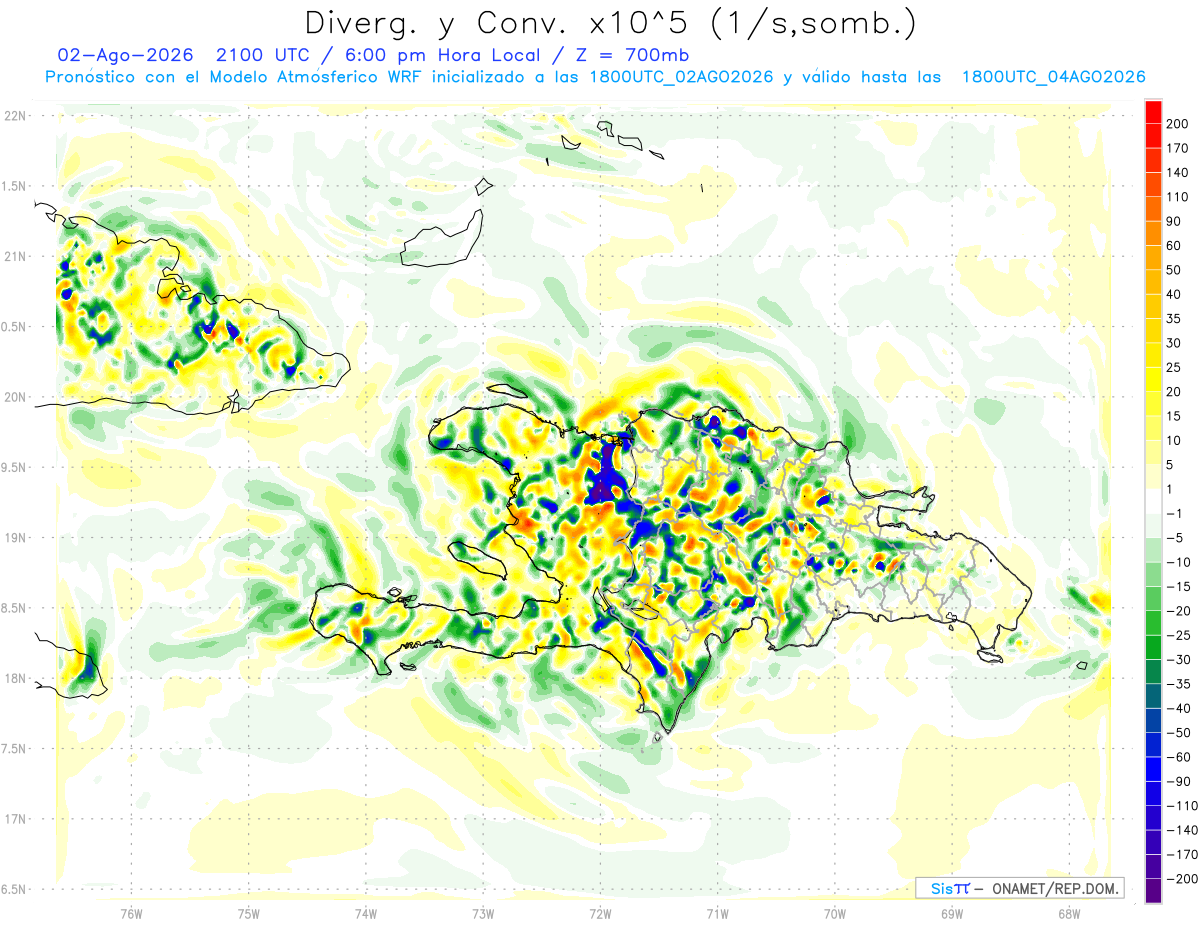Click the "-90" color scale label
The width and height of the screenshot is (1200, 927).
[x=1179, y=782]
